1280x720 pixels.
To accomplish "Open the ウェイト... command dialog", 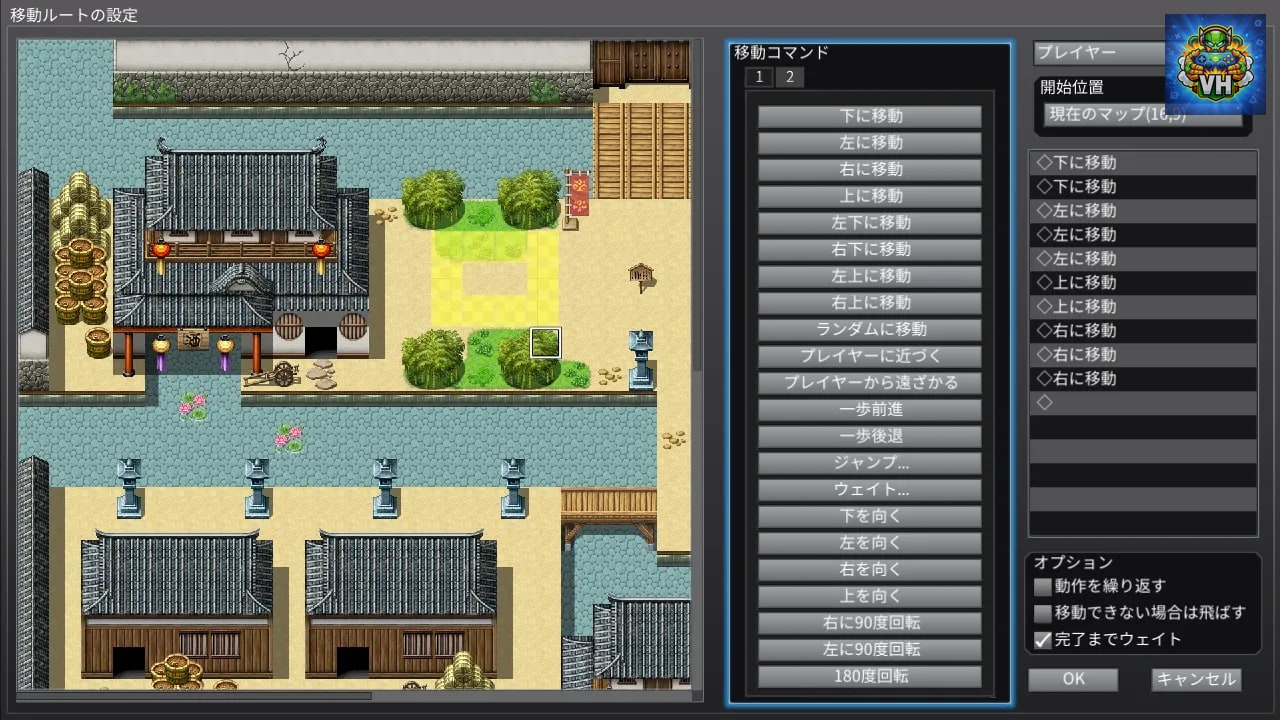I will pos(869,489).
